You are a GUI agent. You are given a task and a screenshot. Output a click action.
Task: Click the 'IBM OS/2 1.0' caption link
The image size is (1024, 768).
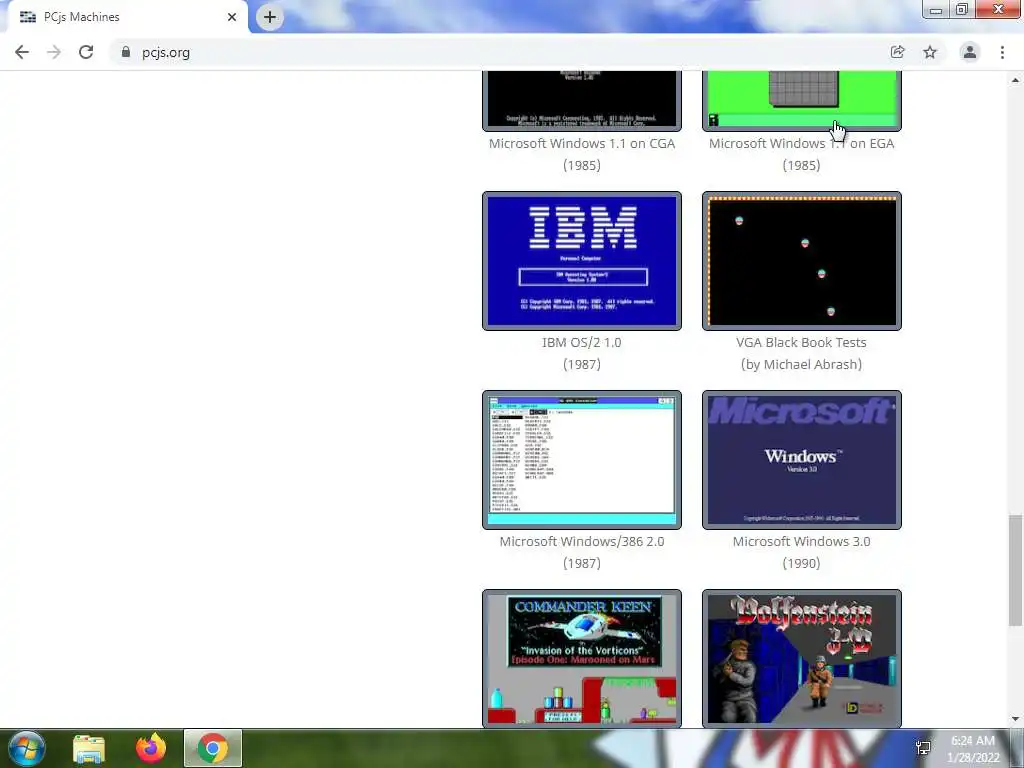(x=582, y=343)
